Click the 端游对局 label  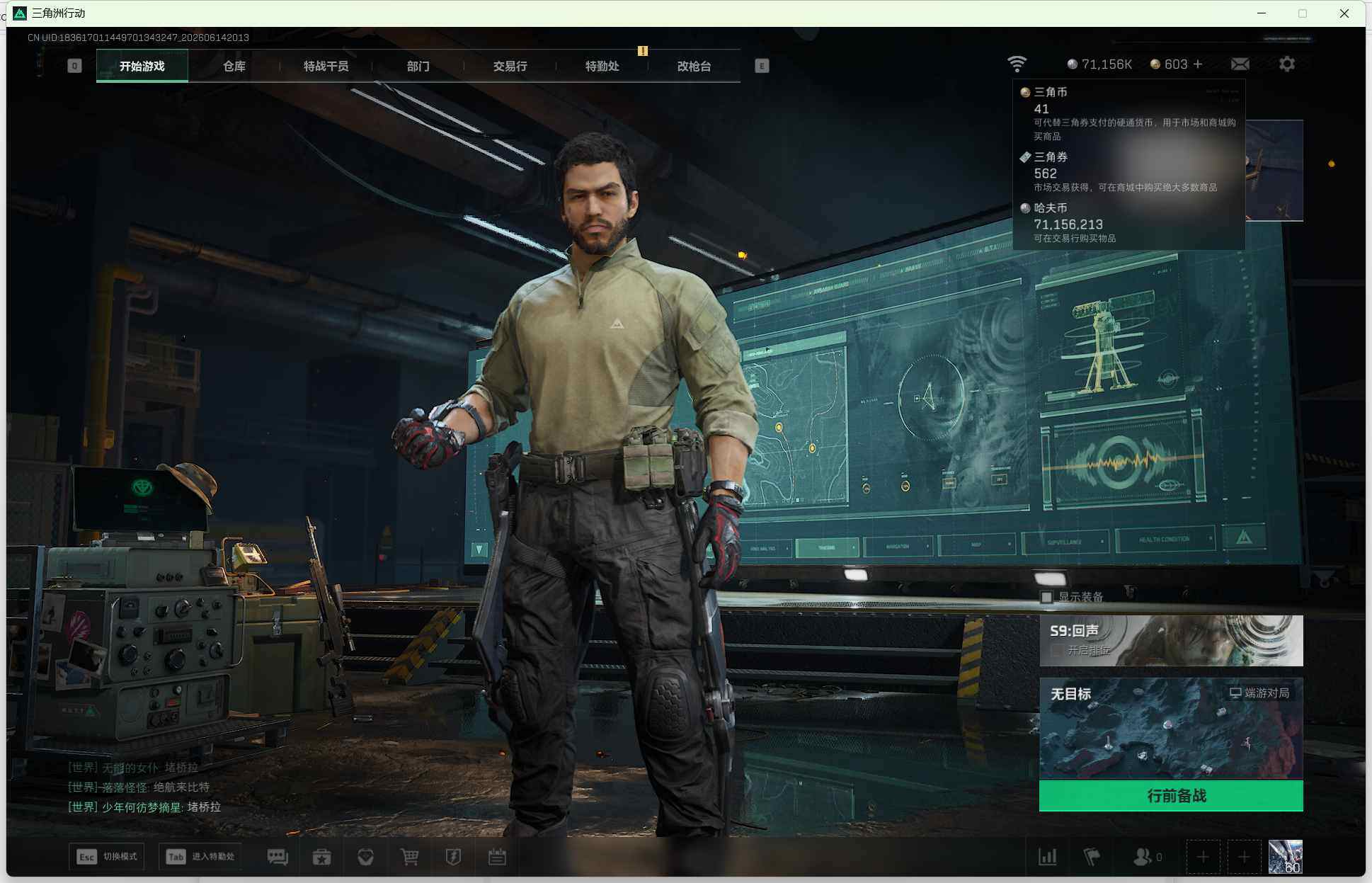click(x=1259, y=693)
